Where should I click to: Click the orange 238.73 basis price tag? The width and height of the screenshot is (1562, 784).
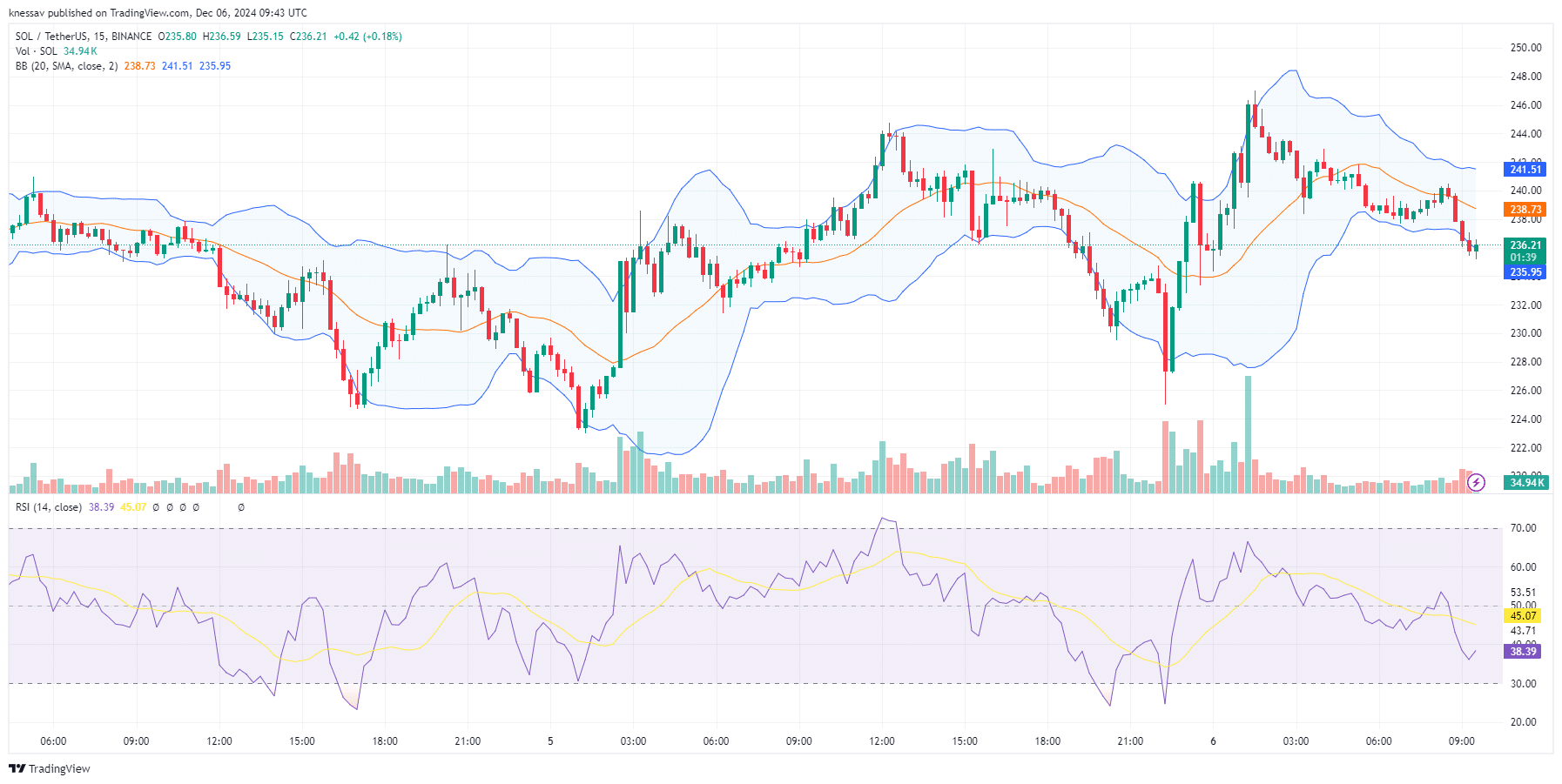1525,210
